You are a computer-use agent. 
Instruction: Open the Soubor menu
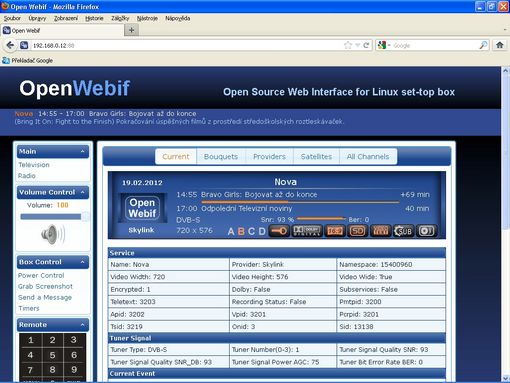12,18
